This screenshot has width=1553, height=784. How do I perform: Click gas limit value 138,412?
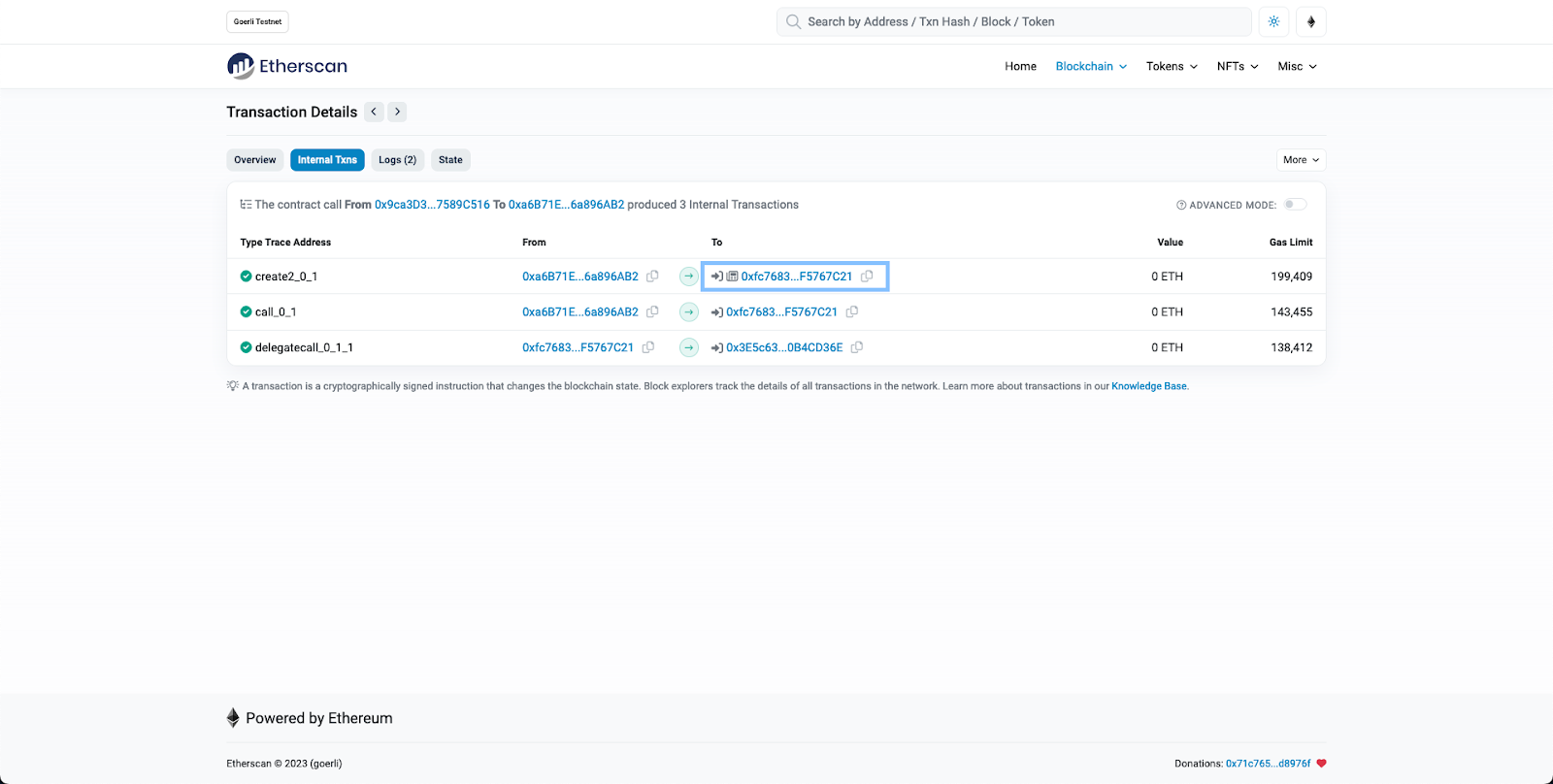pos(1292,347)
